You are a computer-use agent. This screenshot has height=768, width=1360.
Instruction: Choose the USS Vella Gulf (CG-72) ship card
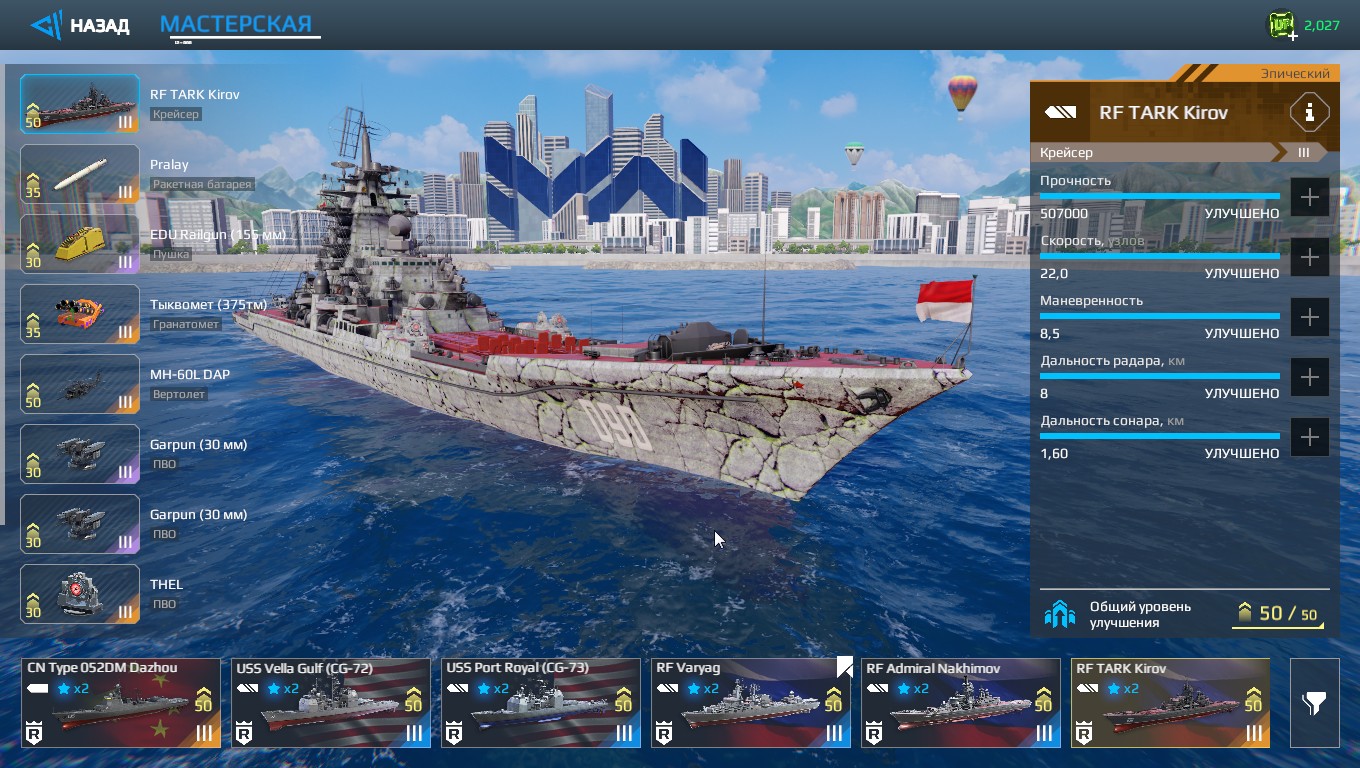point(331,703)
